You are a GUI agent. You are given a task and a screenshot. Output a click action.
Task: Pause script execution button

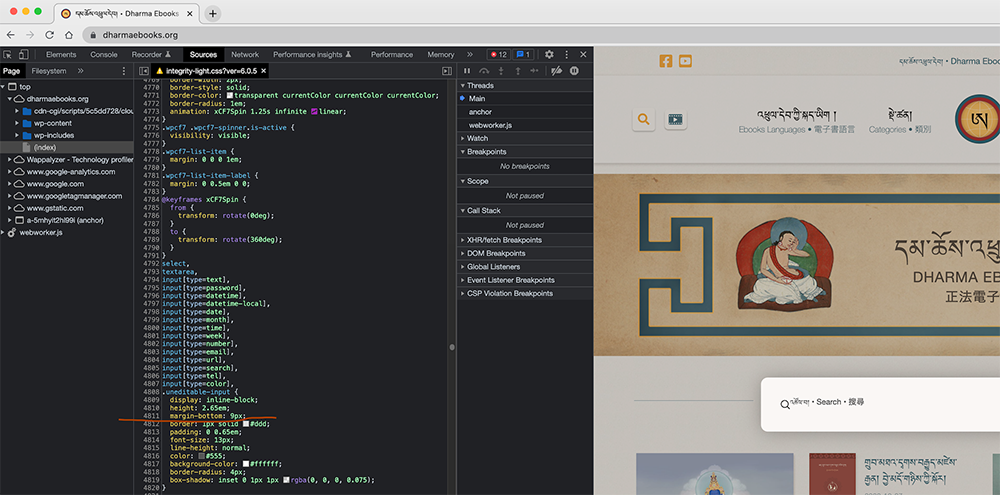click(467, 71)
